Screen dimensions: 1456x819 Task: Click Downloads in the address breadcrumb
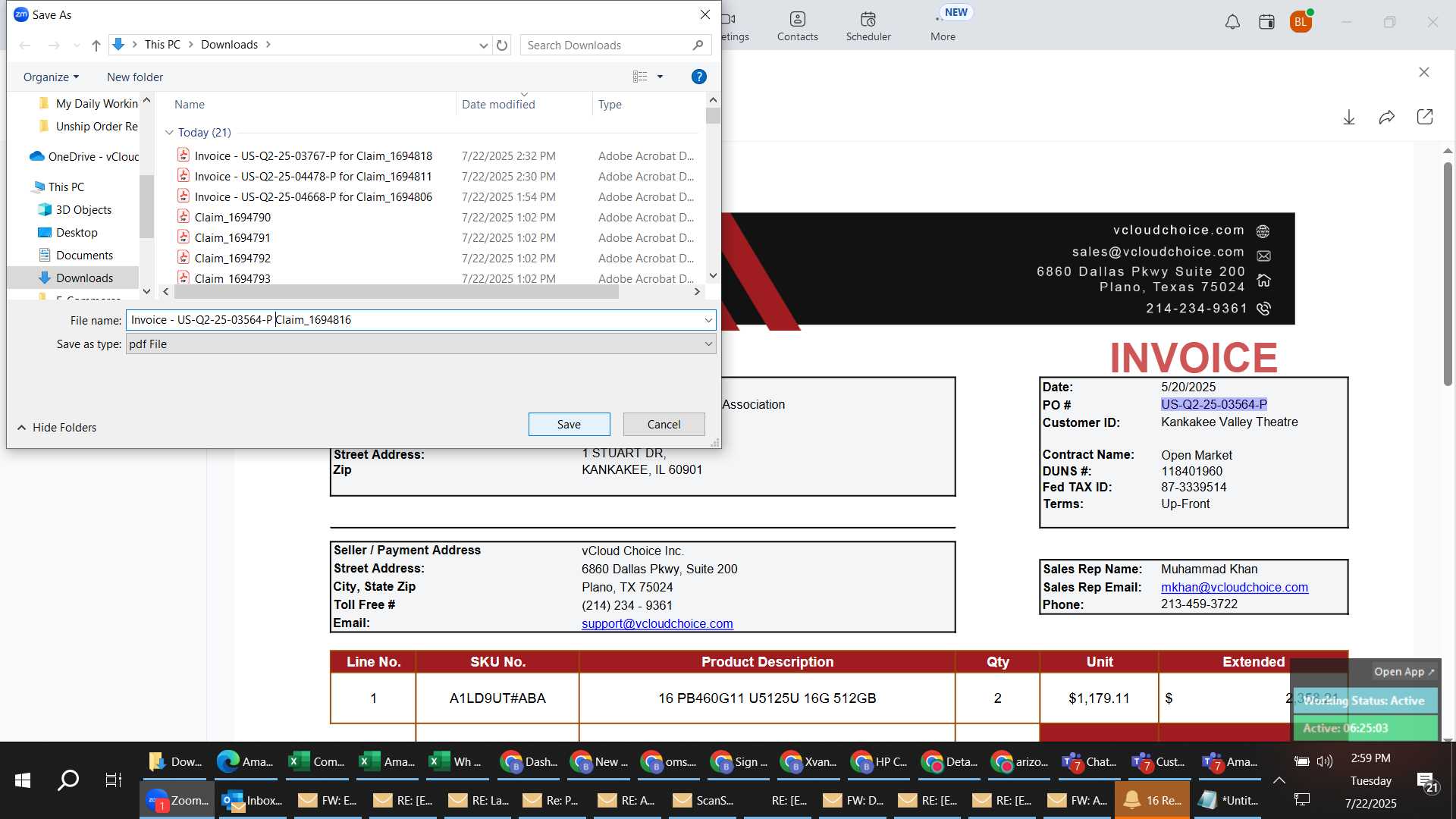[x=229, y=45]
